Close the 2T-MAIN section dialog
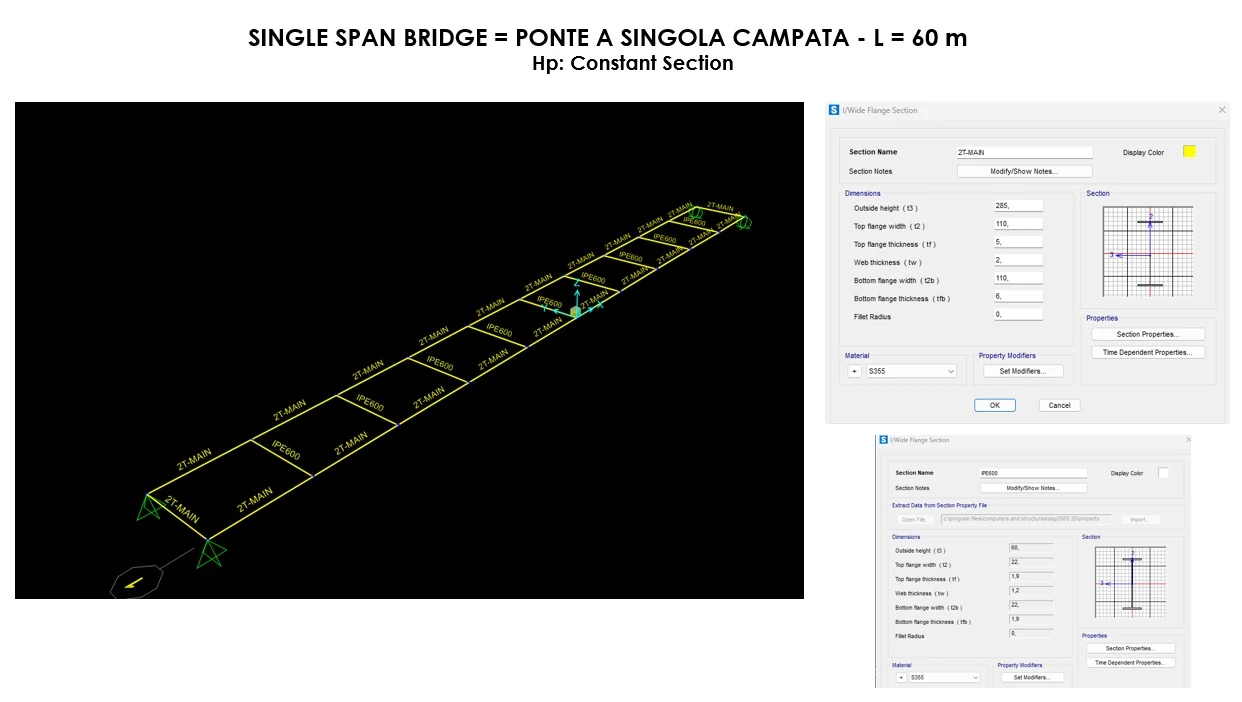 [x=1221, y=110]
